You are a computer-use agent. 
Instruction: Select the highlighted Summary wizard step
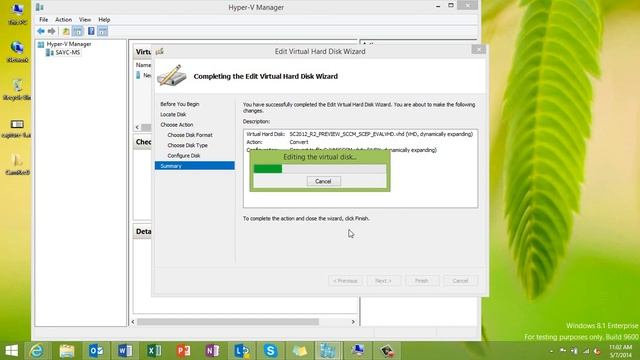[195, 166]
